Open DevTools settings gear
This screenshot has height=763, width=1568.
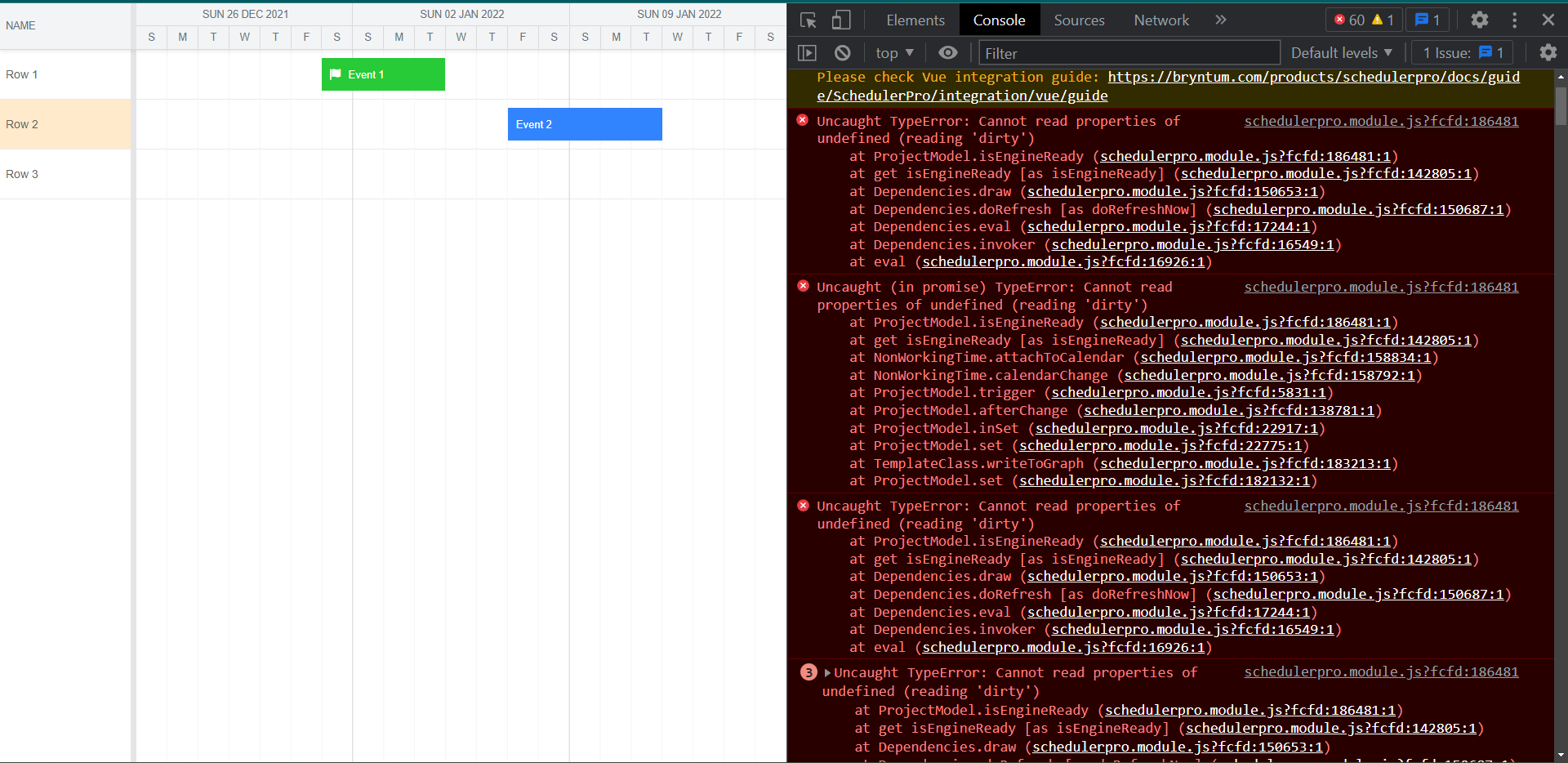[1479, 20]
